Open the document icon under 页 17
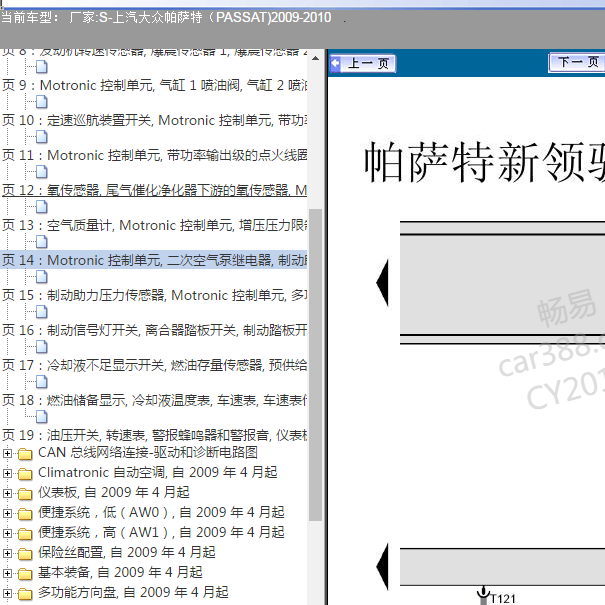This screenshot has width=605, height=605. tap(41, 382)
